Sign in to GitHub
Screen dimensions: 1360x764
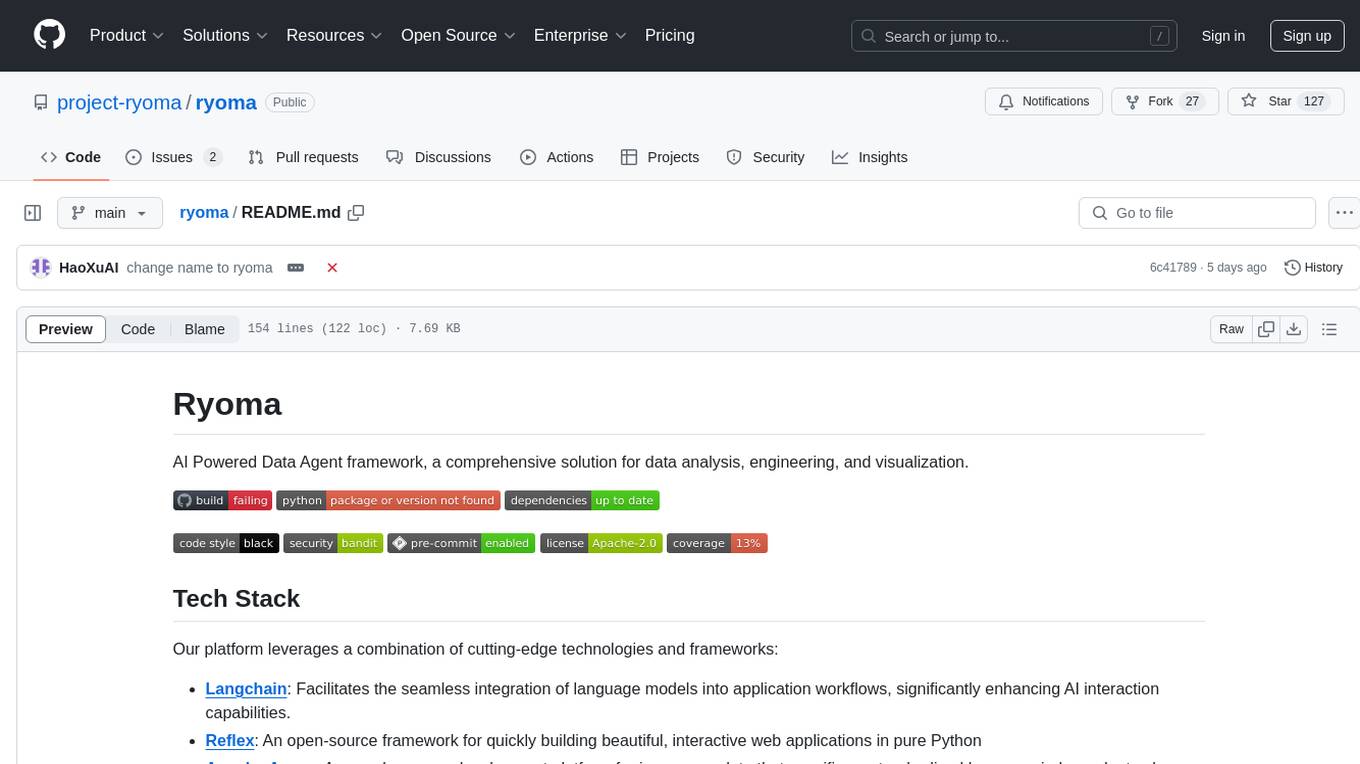[x=1223, y=36]
